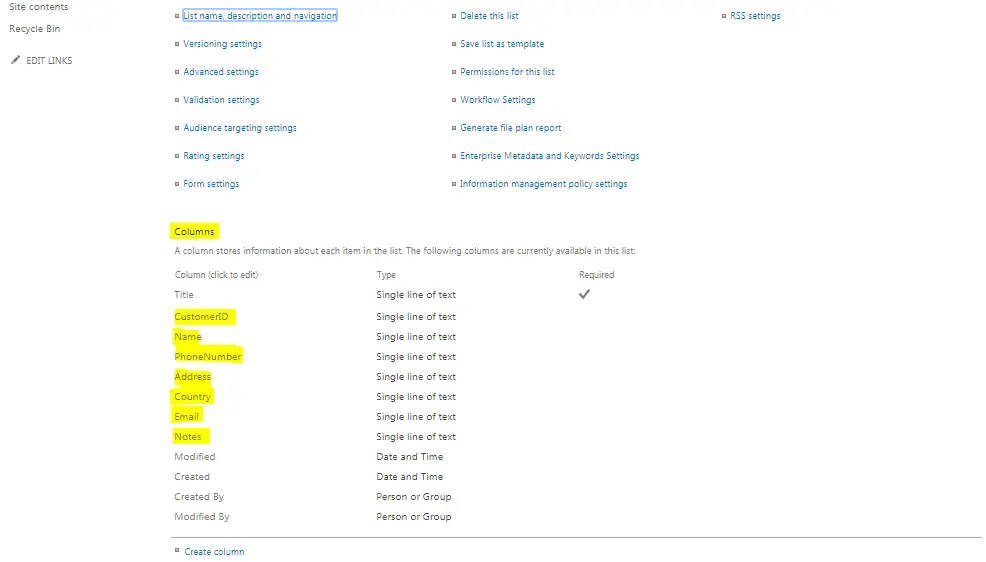Viewport: 986px width, 562px height.
Task: Choose Save list as template
Action: coord(502,44)
